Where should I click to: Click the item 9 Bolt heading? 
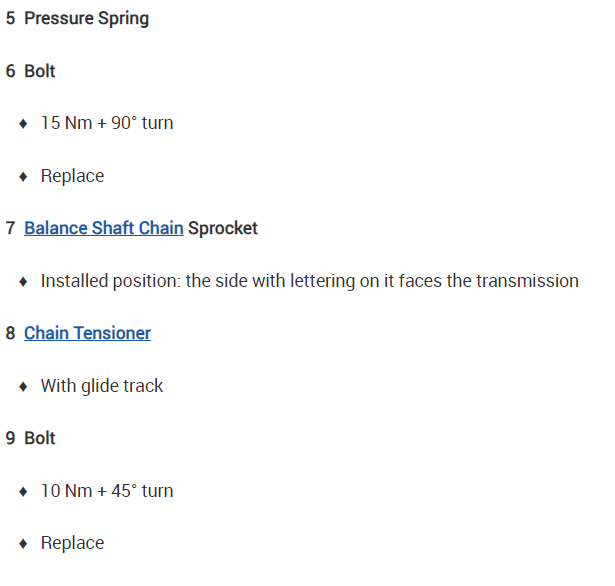point(40,438)
